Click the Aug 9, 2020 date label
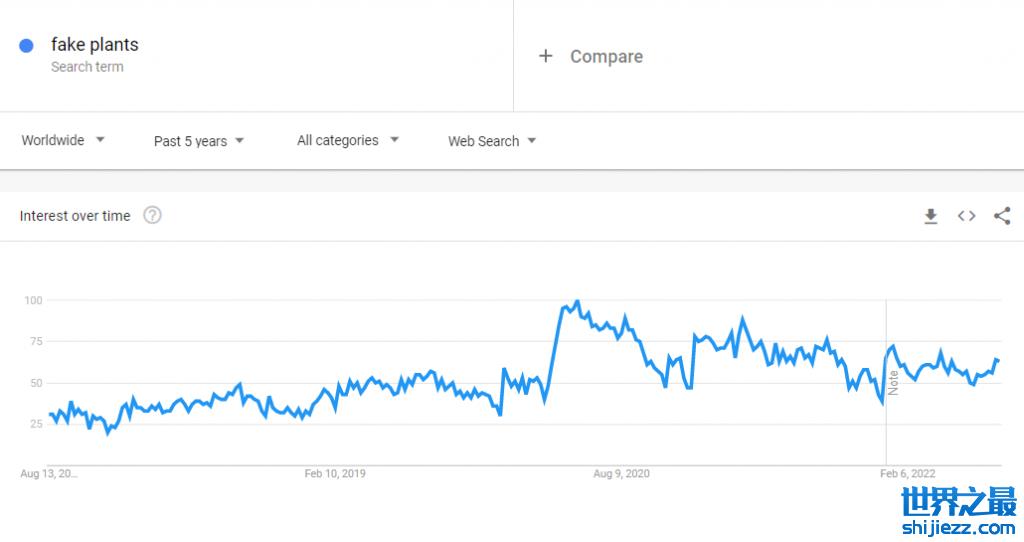 [x=621, y=473]
